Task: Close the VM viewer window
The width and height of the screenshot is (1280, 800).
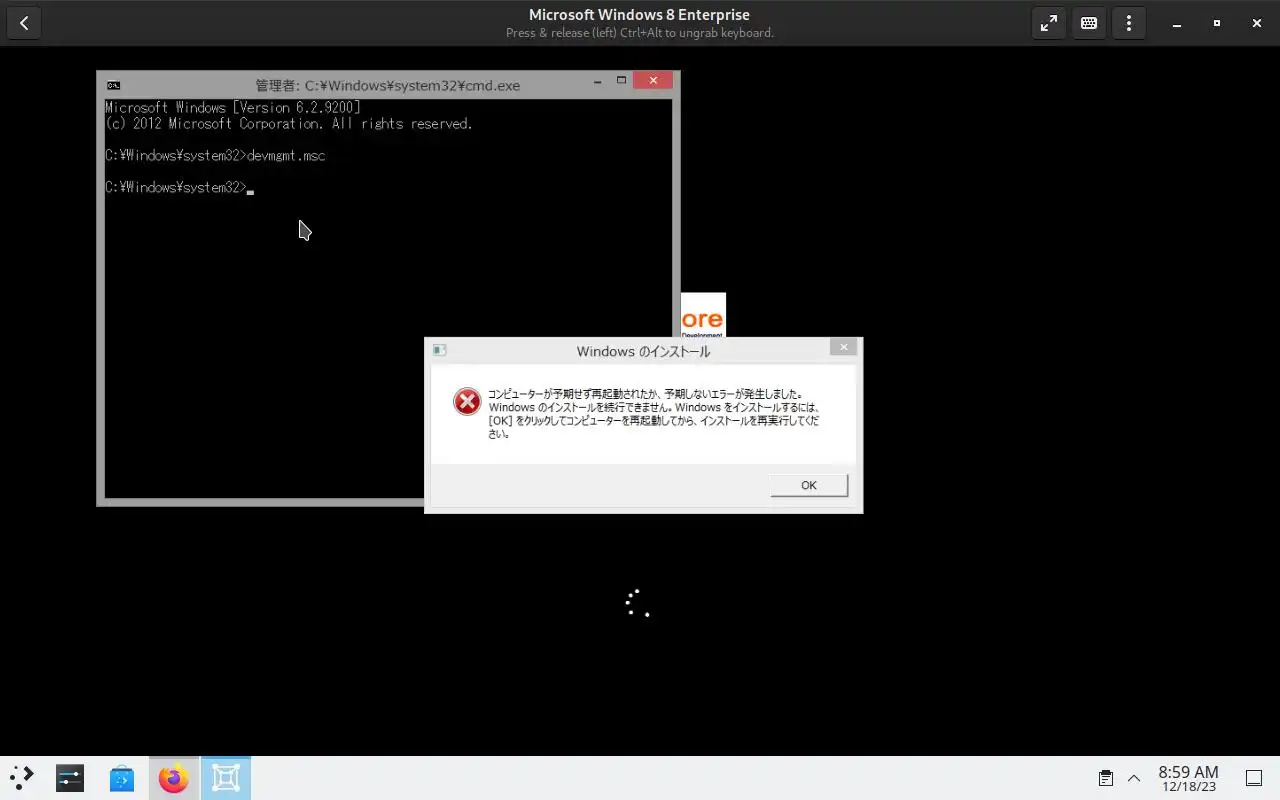Action: pos(1257,23)
